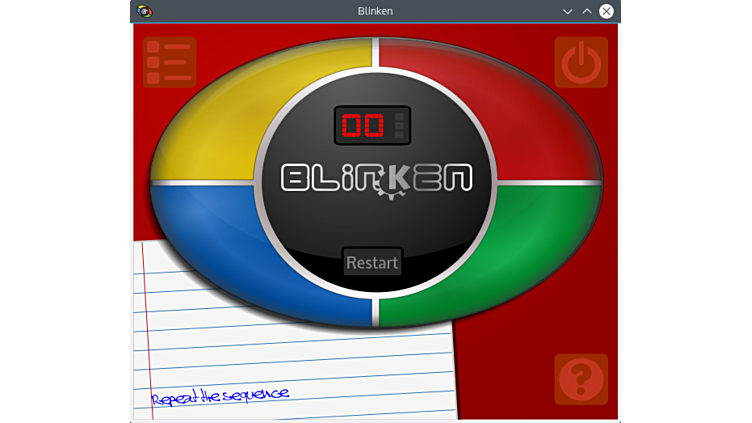Click the power quit icon

tap(581, 62)
